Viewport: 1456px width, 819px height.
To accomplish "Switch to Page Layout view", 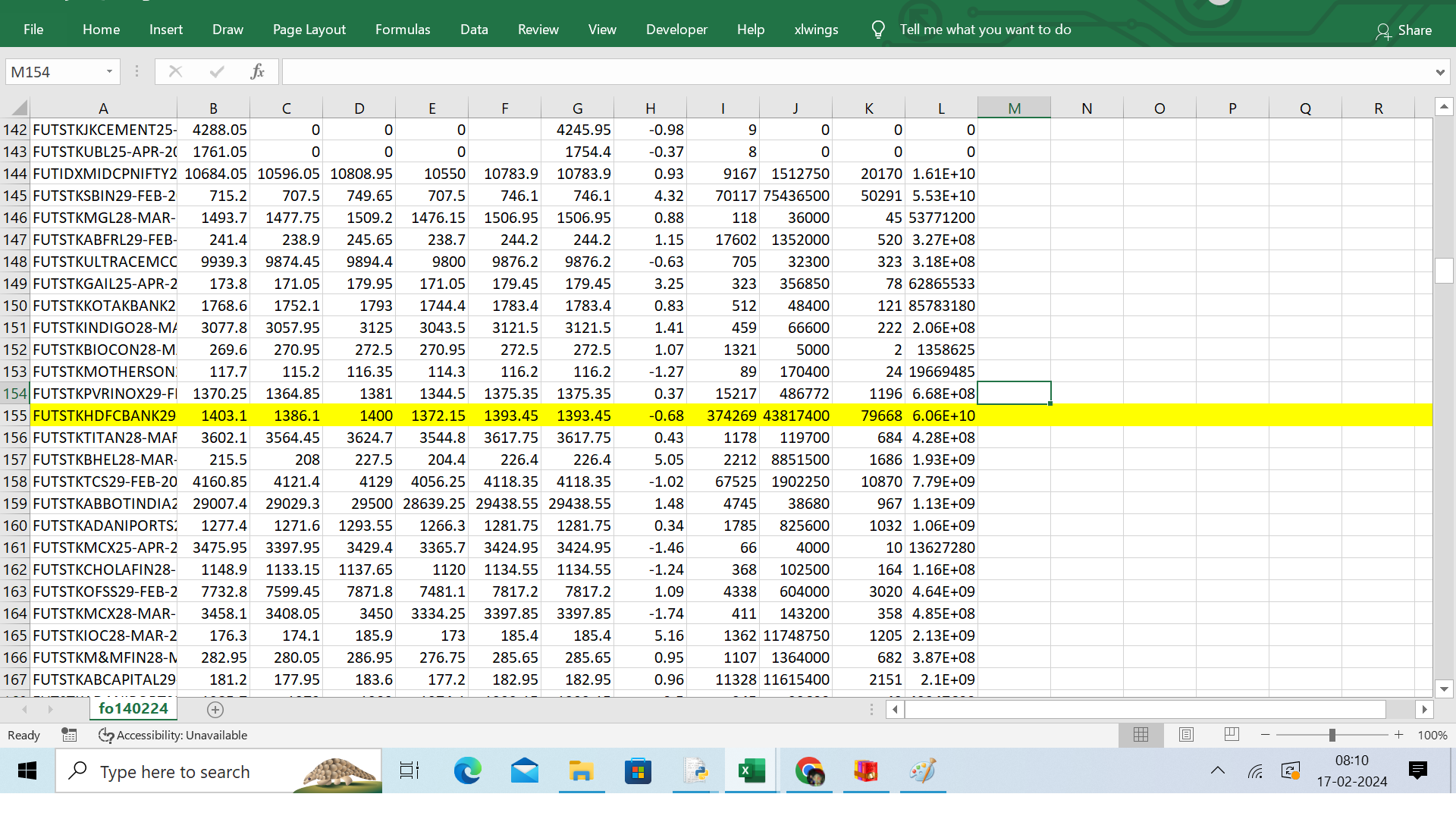I will coord(1186,735).
